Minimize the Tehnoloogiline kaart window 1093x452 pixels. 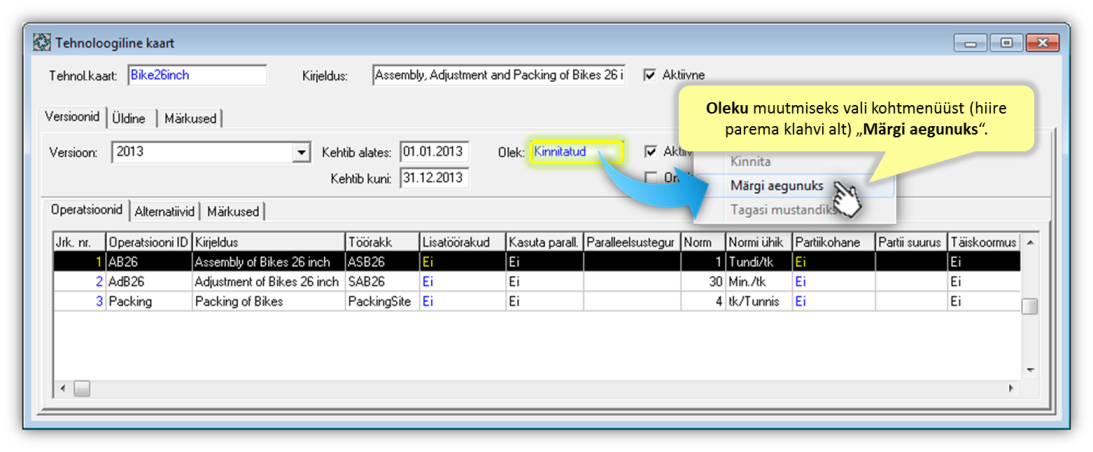click(x=969, y=44)
